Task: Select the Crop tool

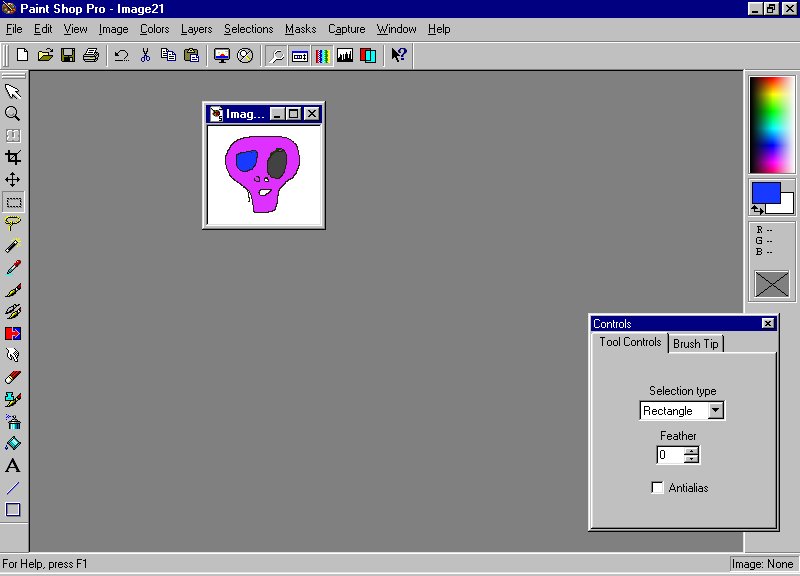Action: 13,158
